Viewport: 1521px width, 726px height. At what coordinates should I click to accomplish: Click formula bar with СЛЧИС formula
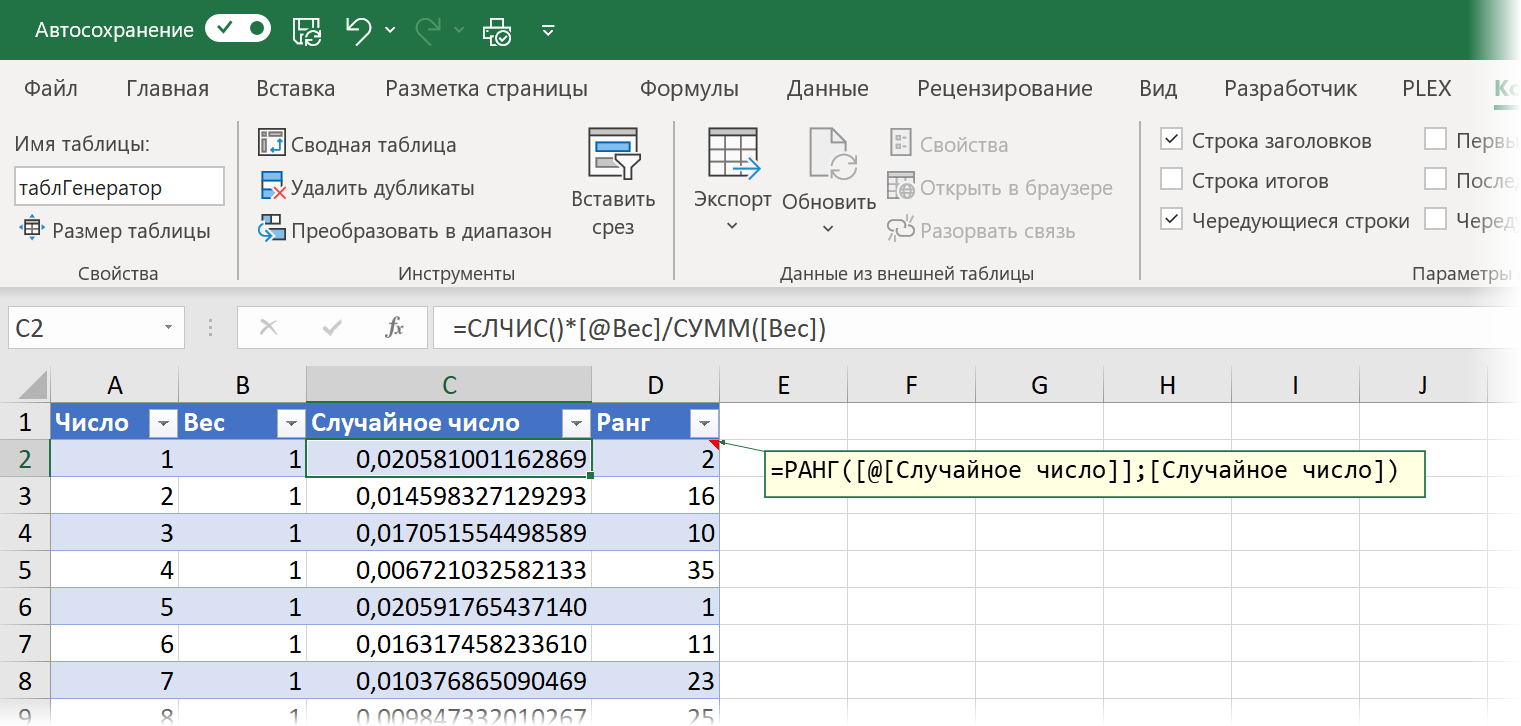pos(976,327)
